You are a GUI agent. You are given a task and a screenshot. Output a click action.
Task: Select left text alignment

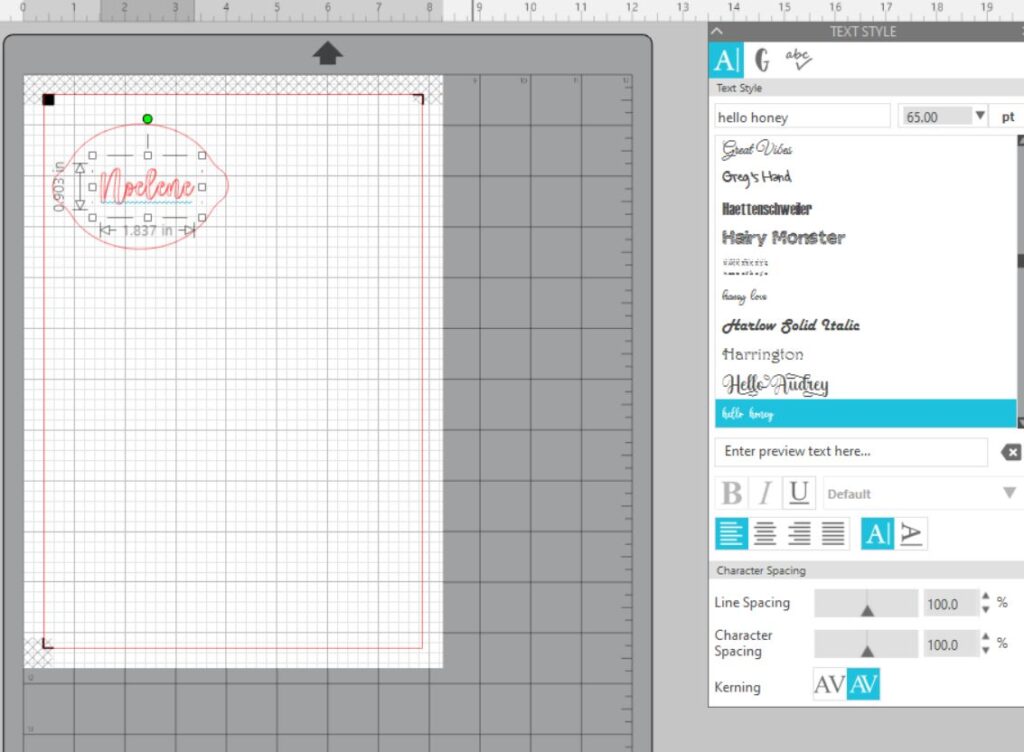click(x=731, y=534)
